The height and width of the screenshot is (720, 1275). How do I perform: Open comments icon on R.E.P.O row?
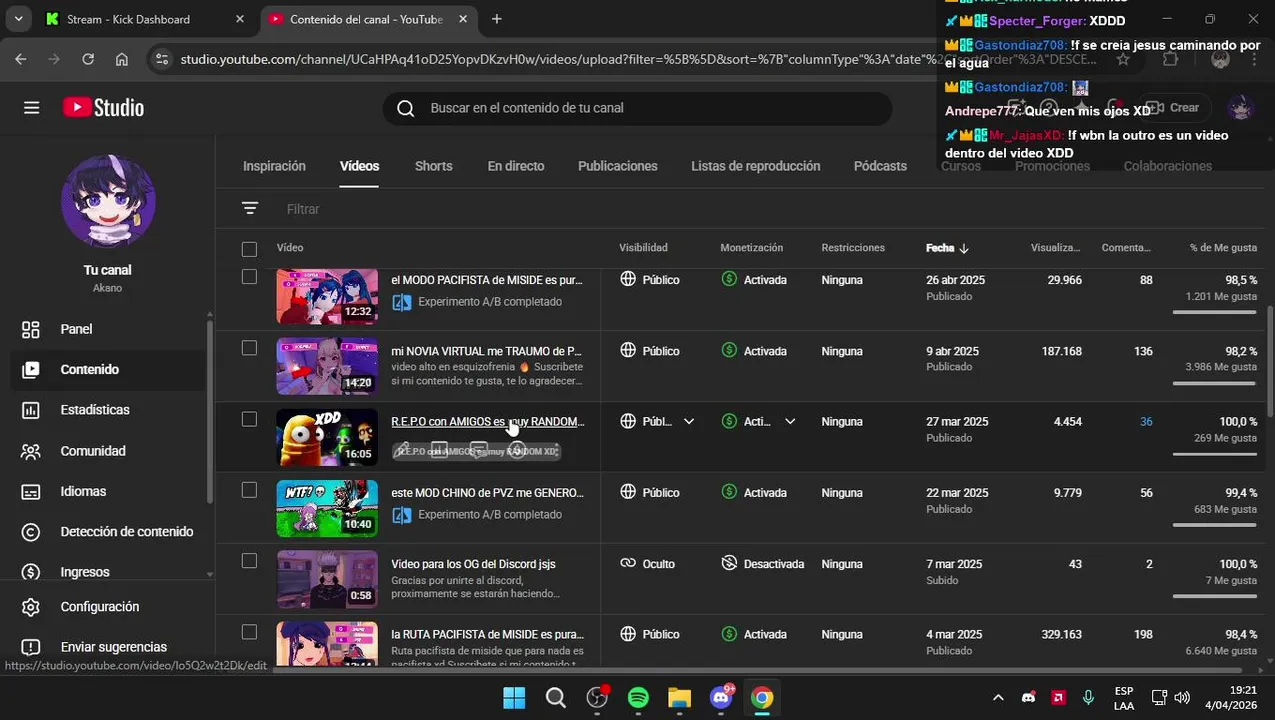(x=478, y=451)
